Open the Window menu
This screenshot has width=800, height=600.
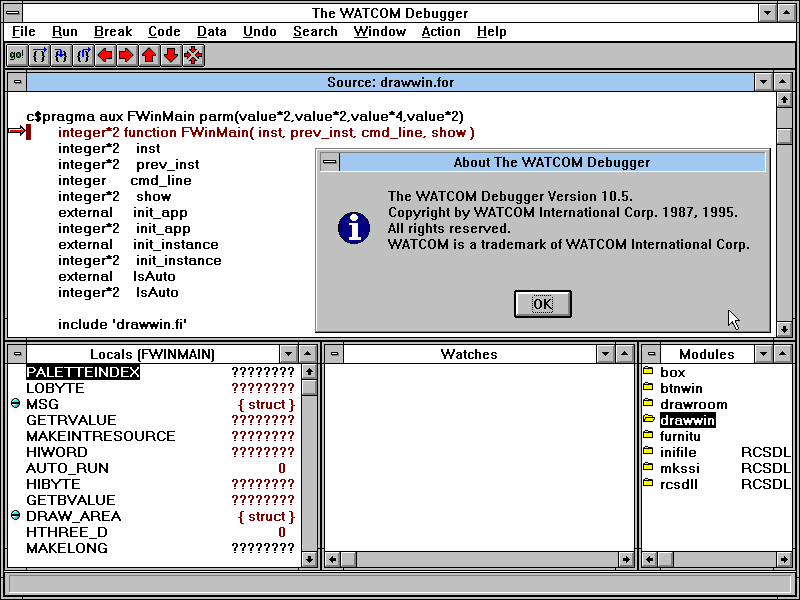380,32
